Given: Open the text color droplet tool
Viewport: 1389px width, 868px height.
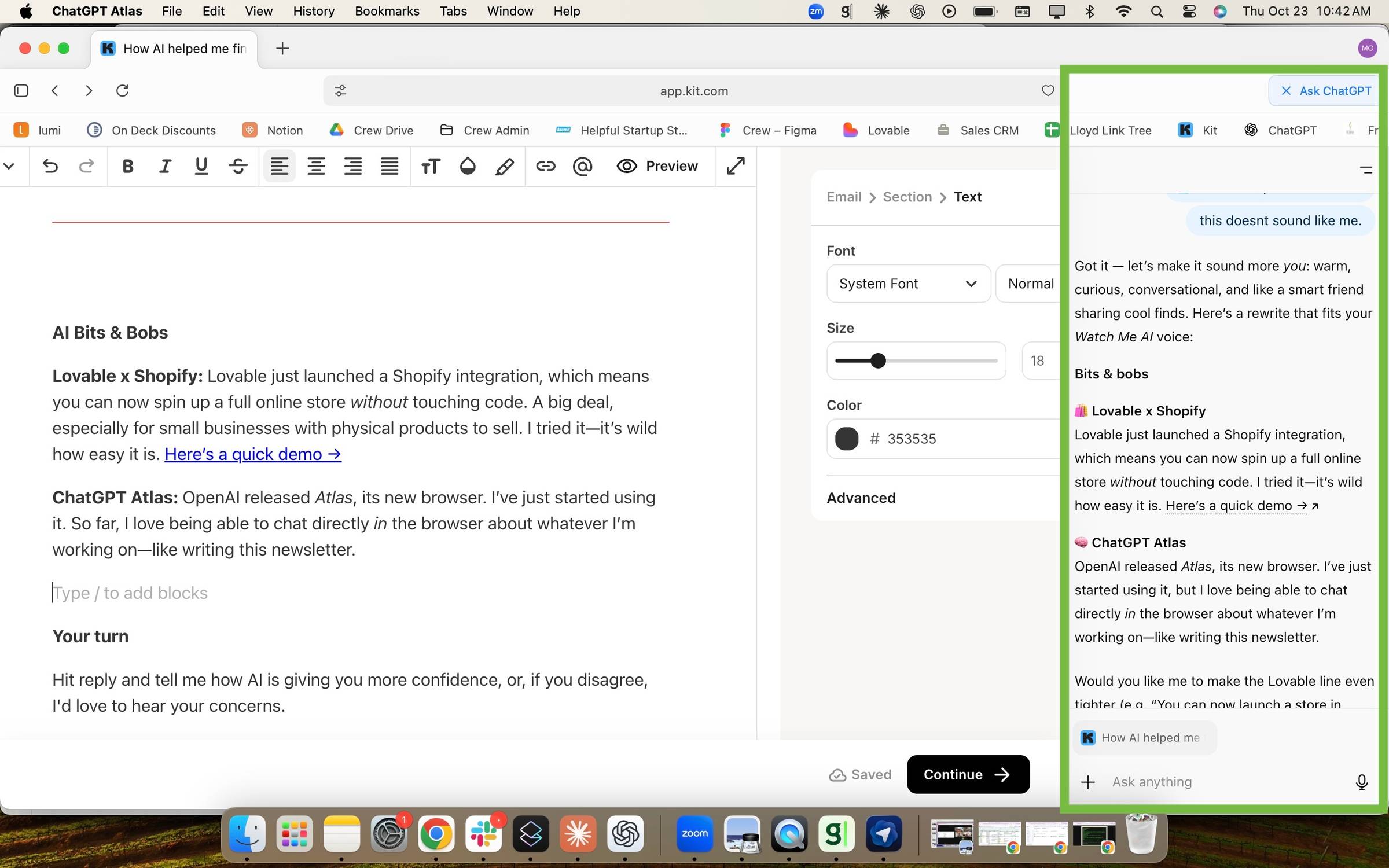Looking at the screenshot, I should pyautogui.click(x=468, y=167).
